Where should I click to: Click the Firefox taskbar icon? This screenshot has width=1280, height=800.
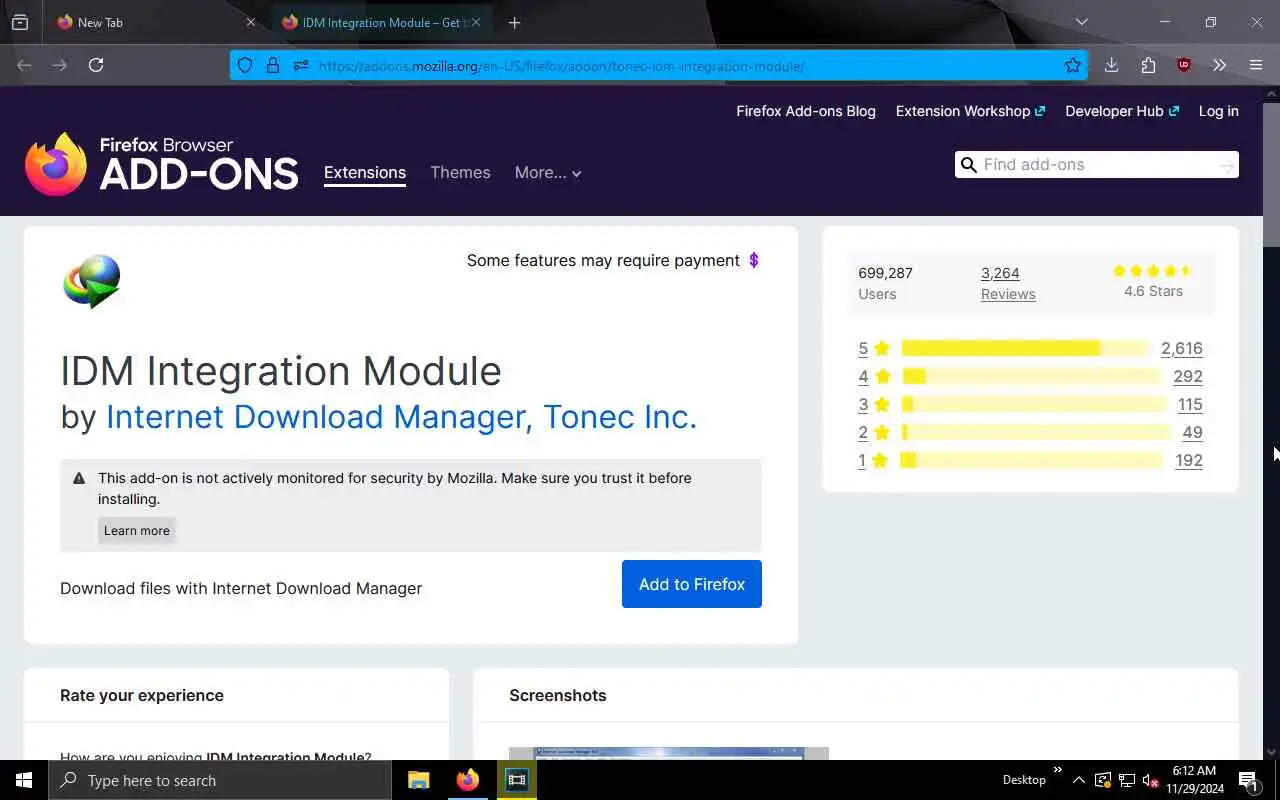point(468,780)
